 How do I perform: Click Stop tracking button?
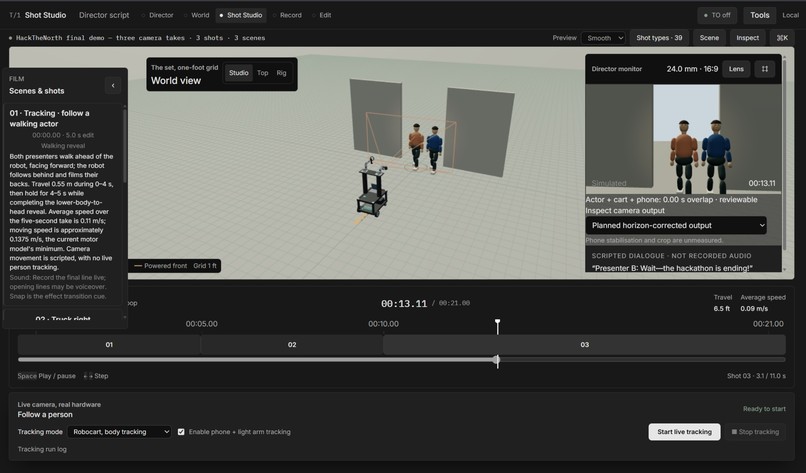click(755, 432)
